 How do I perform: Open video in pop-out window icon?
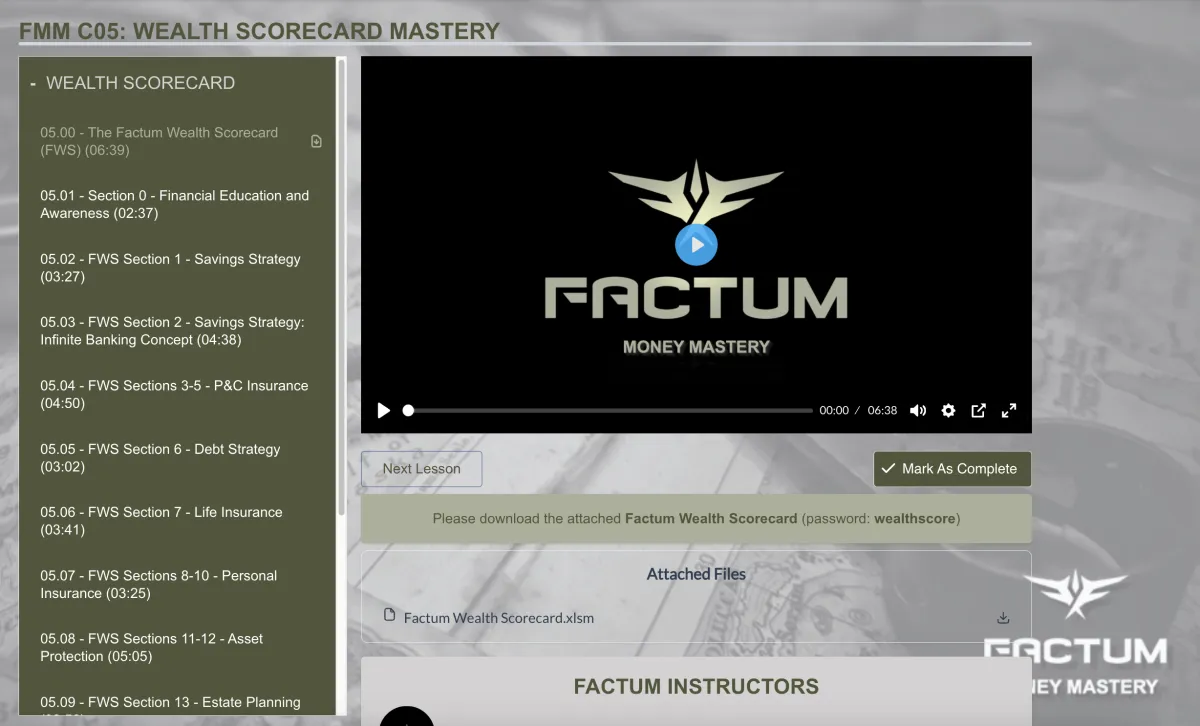point(979,410)
